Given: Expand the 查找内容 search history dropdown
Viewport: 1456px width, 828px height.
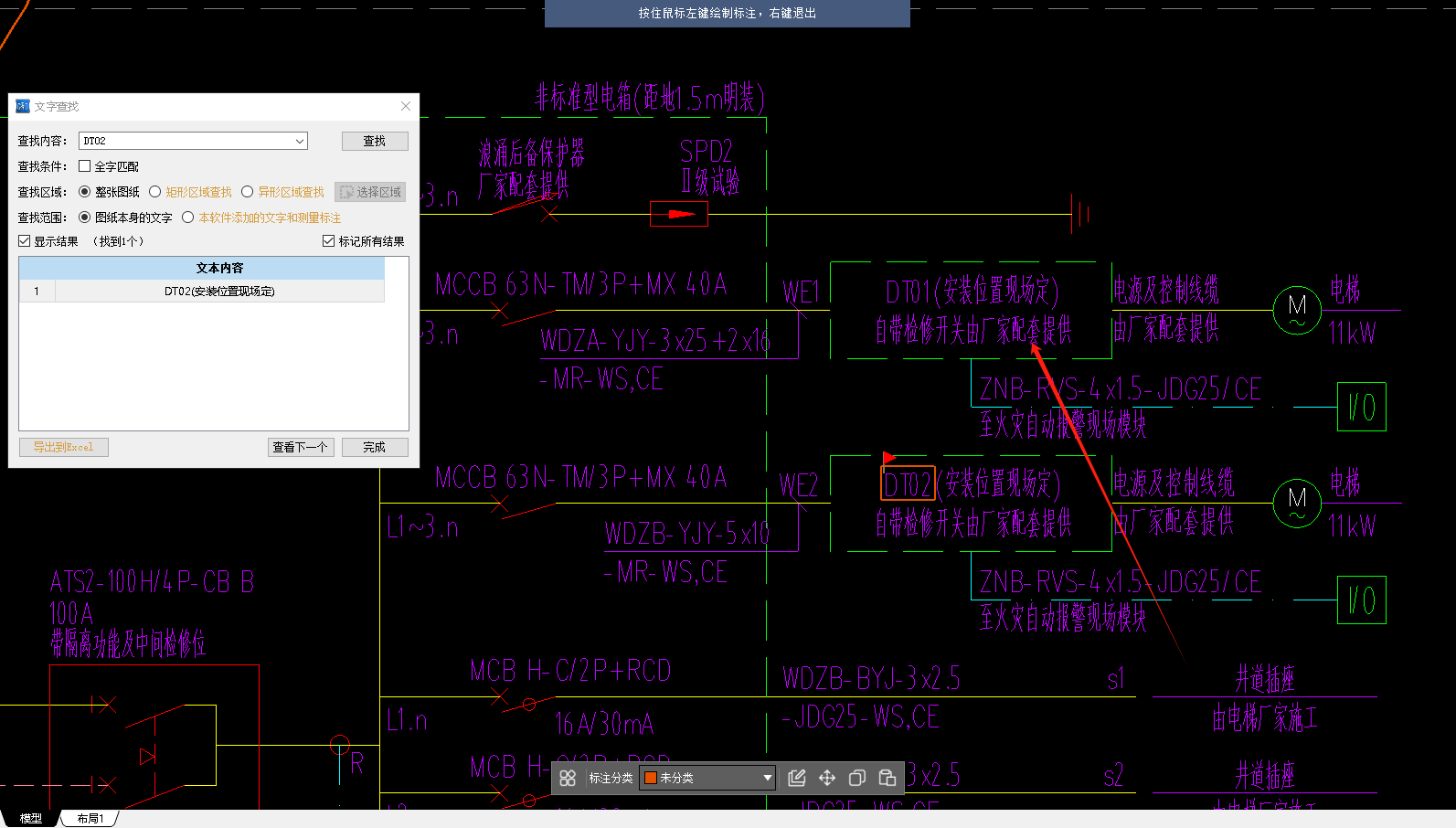Looking at the screenshot, I should point(299,141).
